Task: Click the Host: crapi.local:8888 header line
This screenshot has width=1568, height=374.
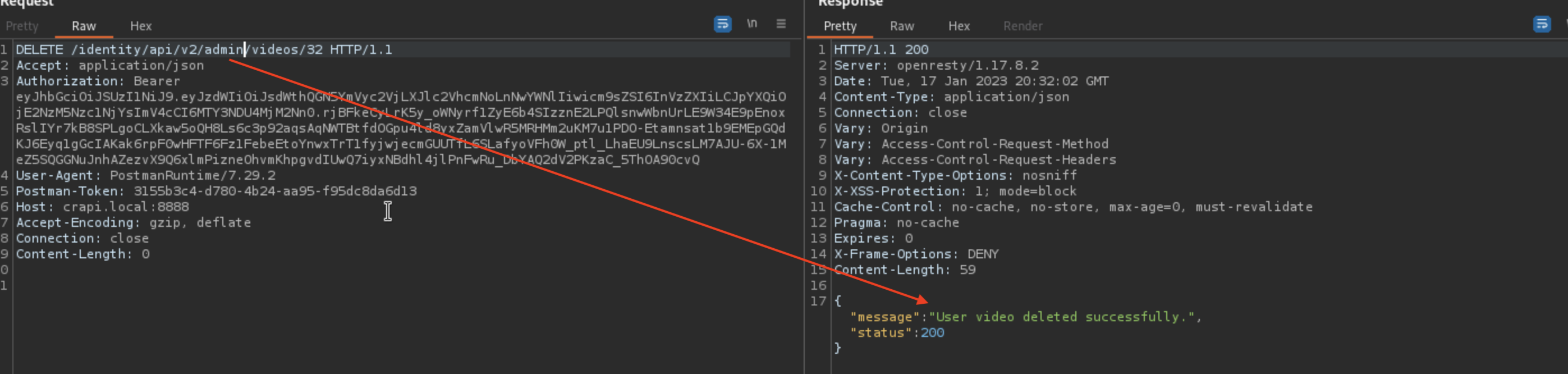Action: tap(102, 207)
